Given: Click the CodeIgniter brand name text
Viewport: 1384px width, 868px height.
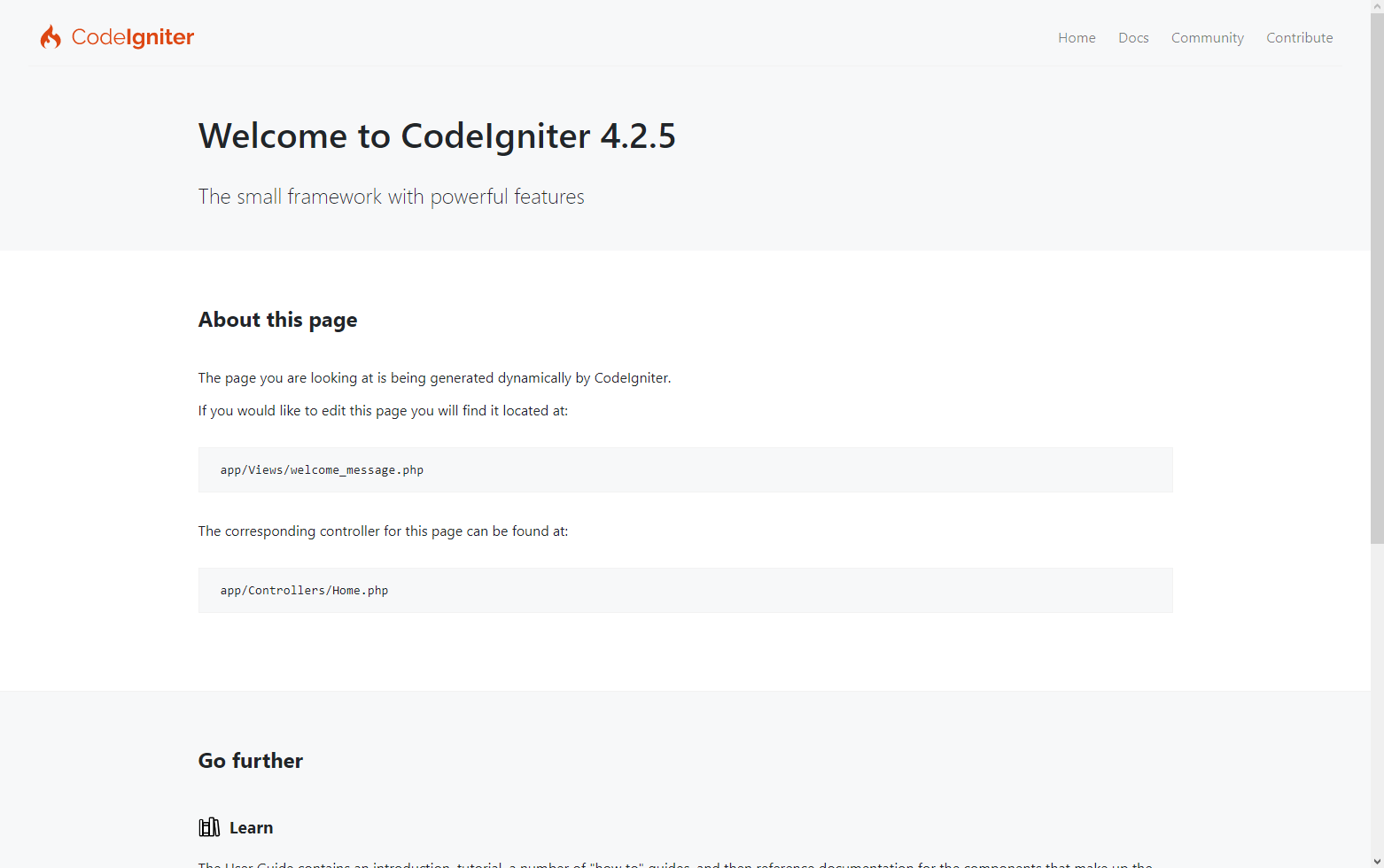Looking at the screenshot, I should tap(133, 37).
